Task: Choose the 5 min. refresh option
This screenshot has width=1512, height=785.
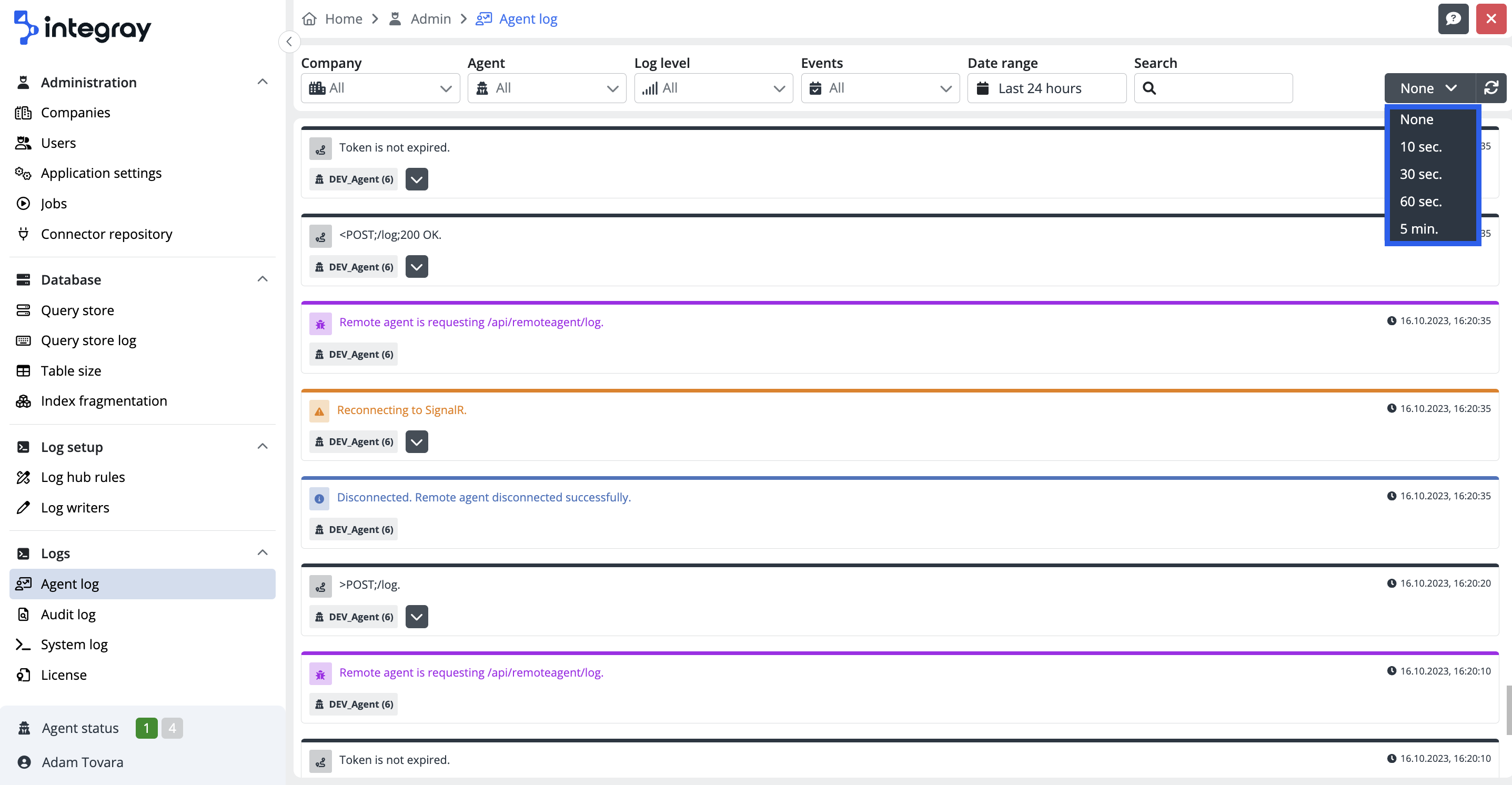Action: (1419, 229)
